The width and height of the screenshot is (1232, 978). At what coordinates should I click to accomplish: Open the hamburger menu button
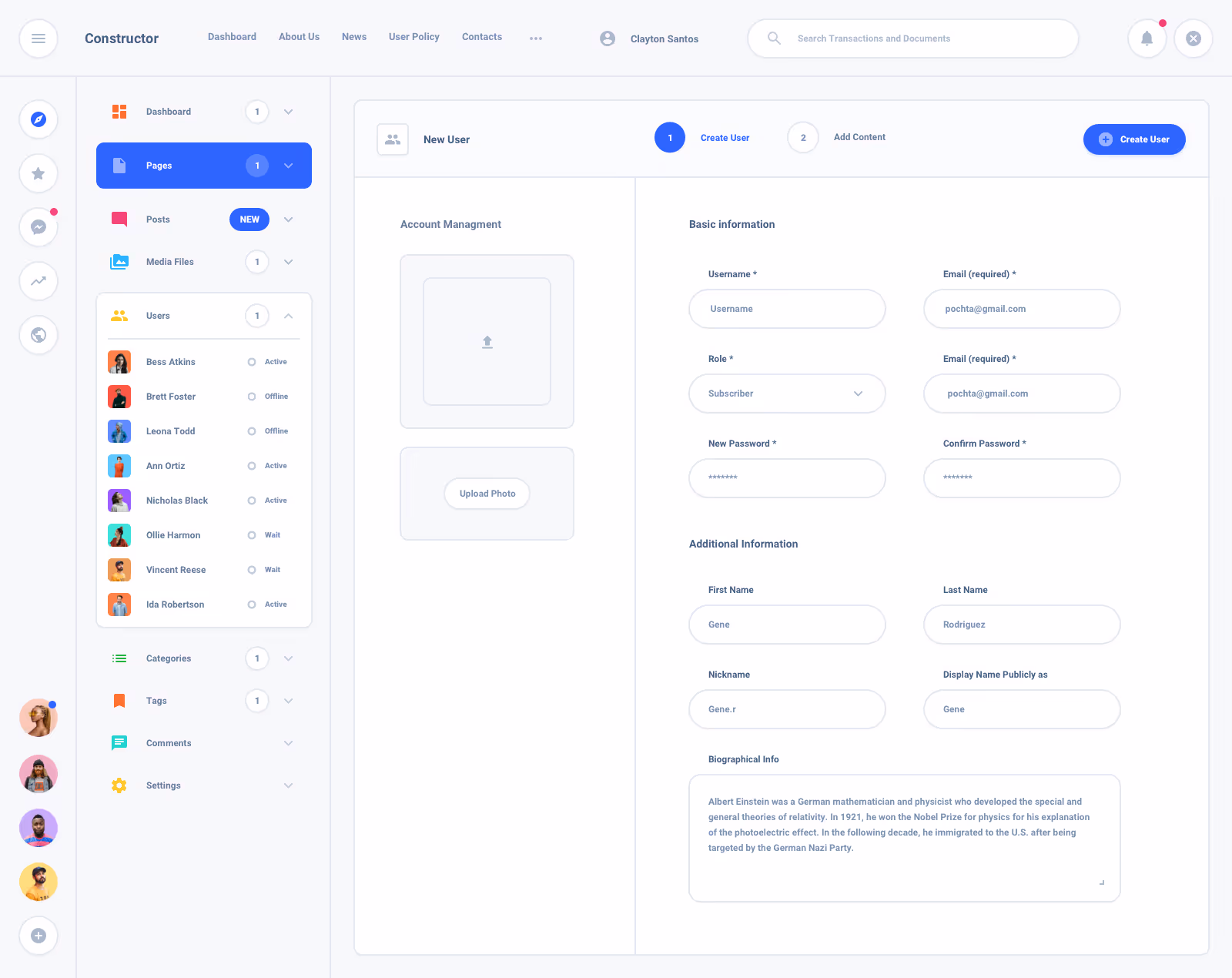pos(38,39)
